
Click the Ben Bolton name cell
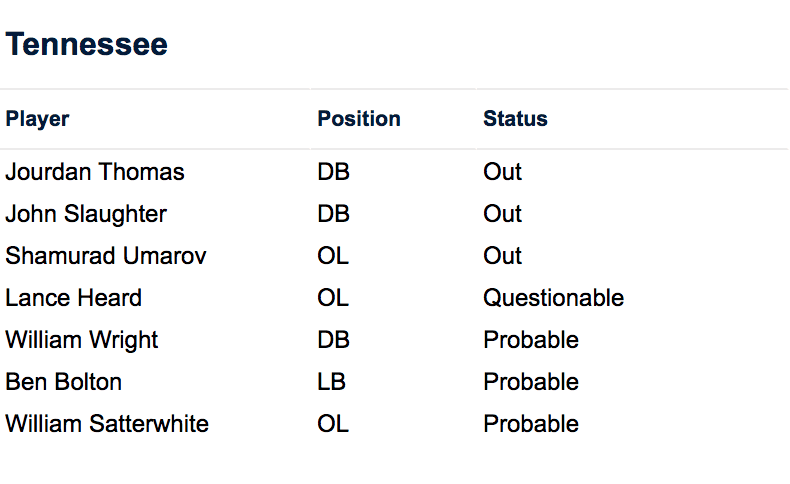64,382
